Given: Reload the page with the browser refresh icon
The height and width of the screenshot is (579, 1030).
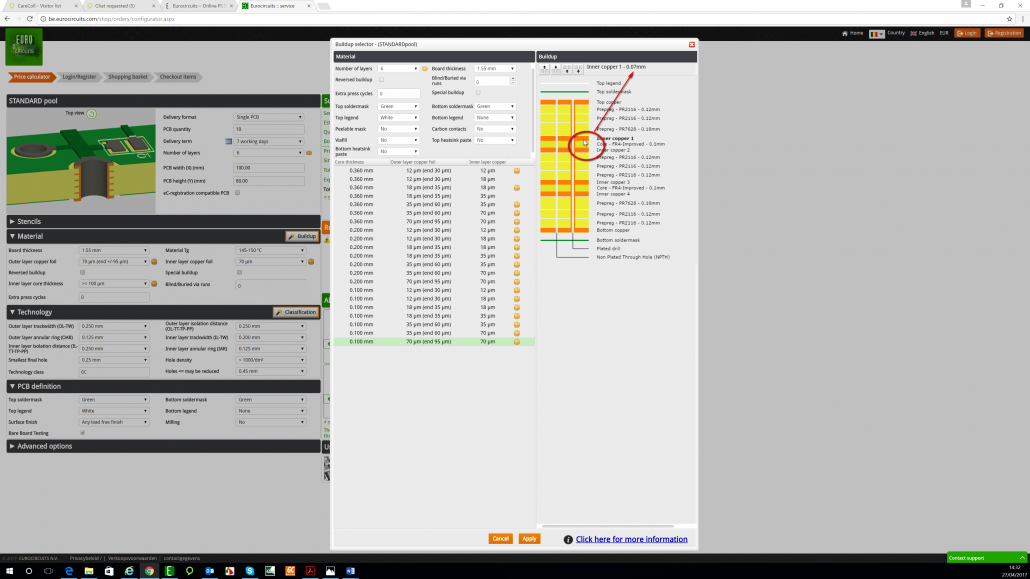Looking at the screenshot, I should click(x=30, y=19).
